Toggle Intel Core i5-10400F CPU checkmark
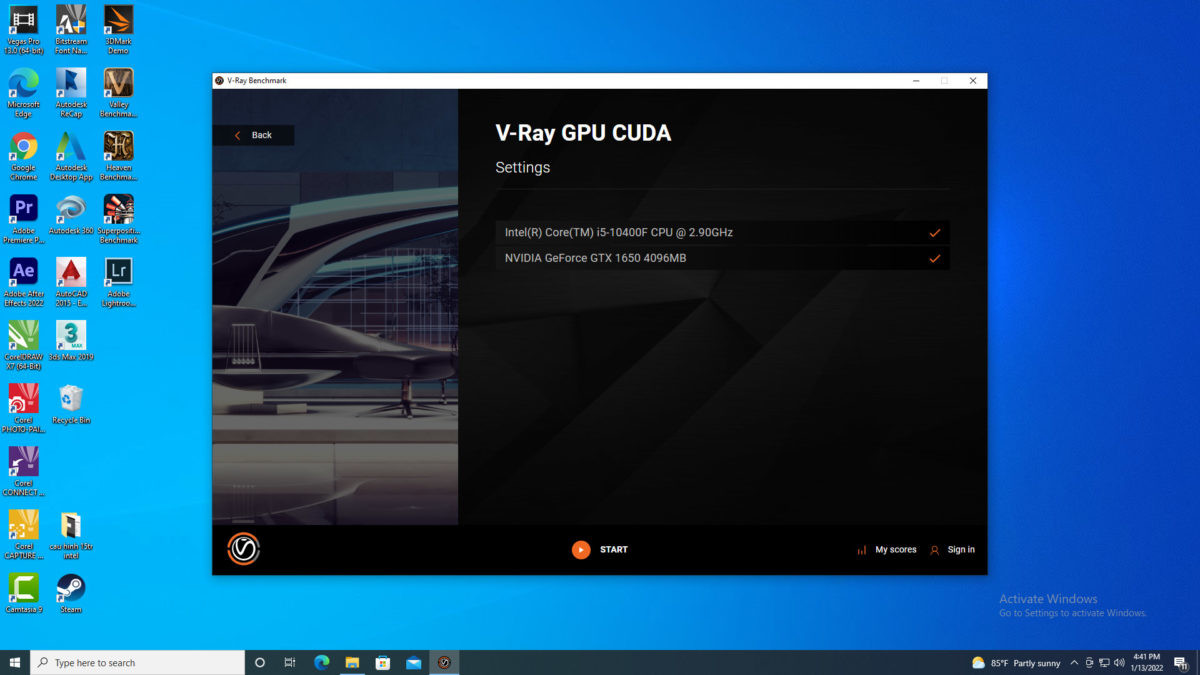This screenshot has width=1200, height=675. coord(935,233)
